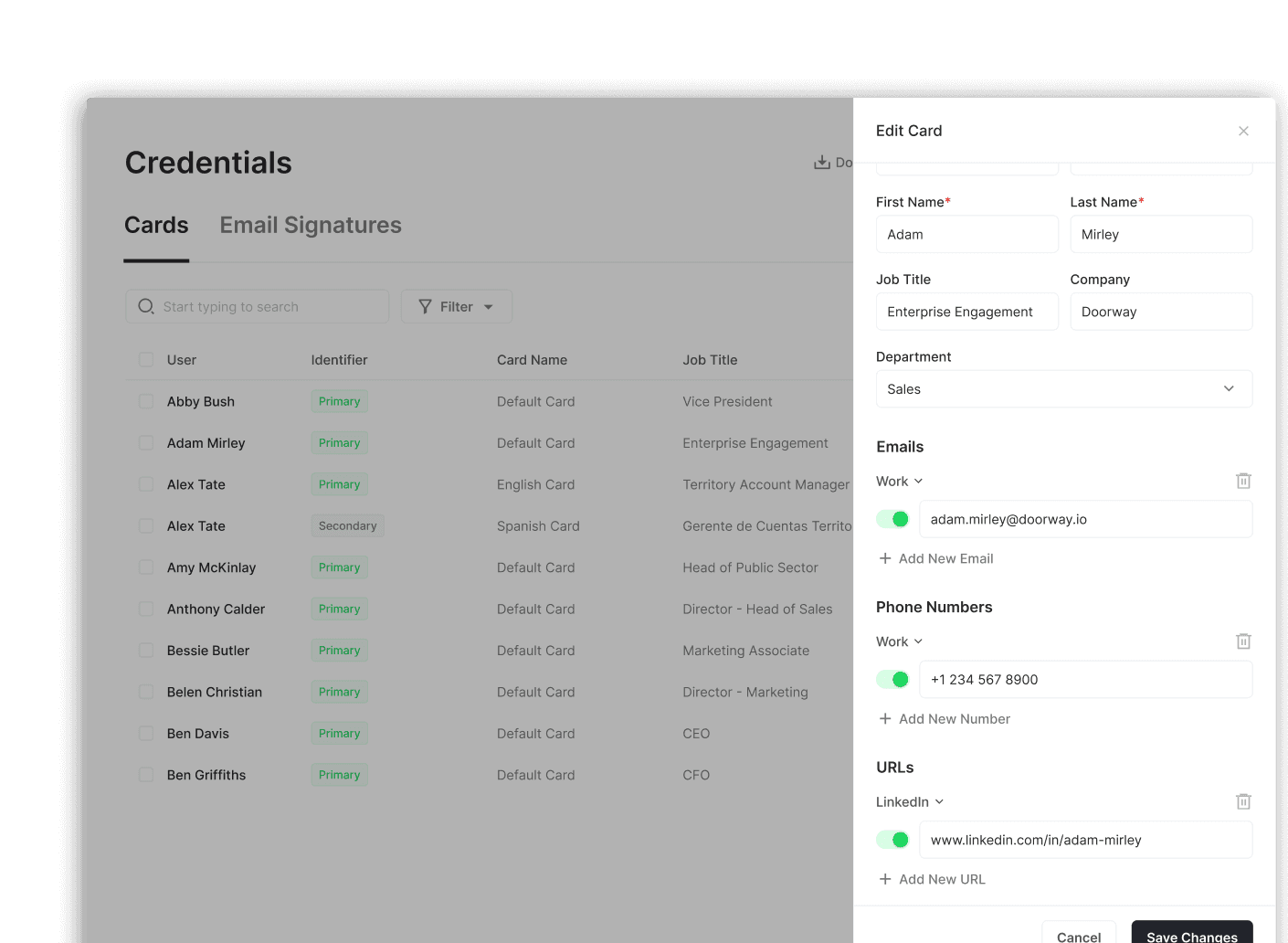Image resolution: width=1288 pixels, height=943 pixels.
Task: Click Add New URL
Action: [933, 879]
